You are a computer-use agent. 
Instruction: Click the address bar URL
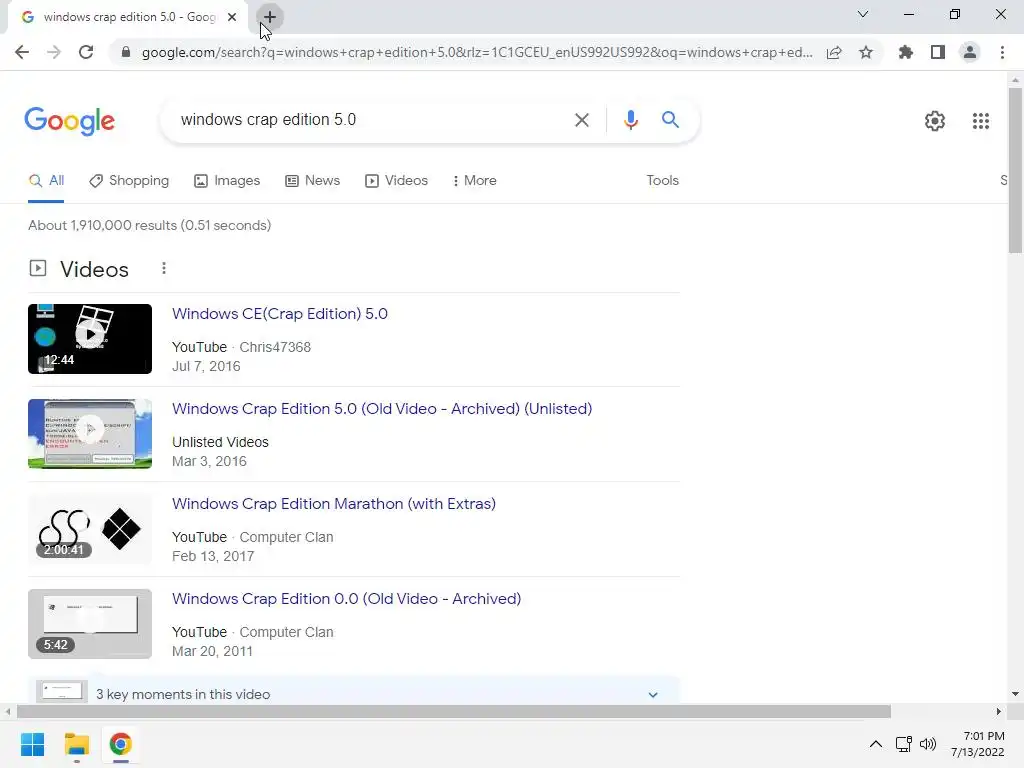click(477, 52)
